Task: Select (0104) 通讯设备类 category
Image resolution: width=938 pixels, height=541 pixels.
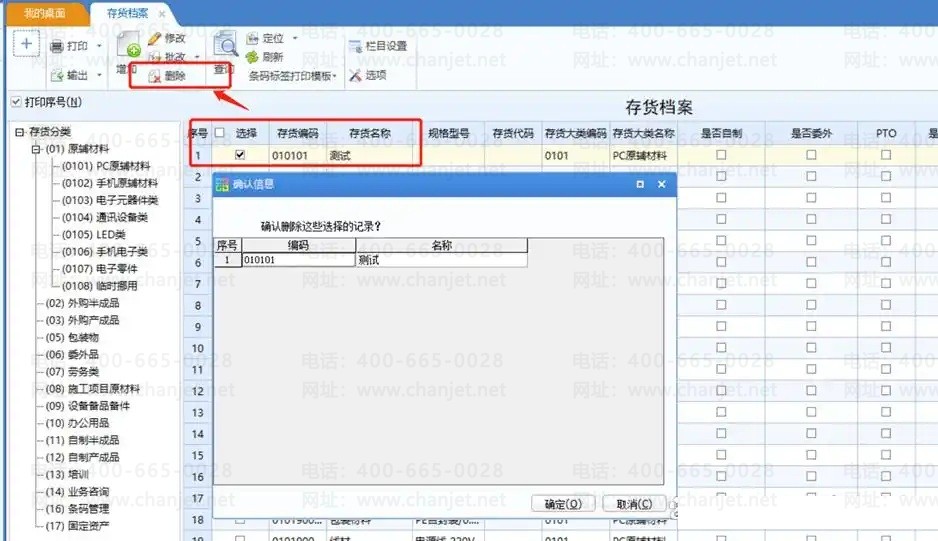Action: point(105,217)
